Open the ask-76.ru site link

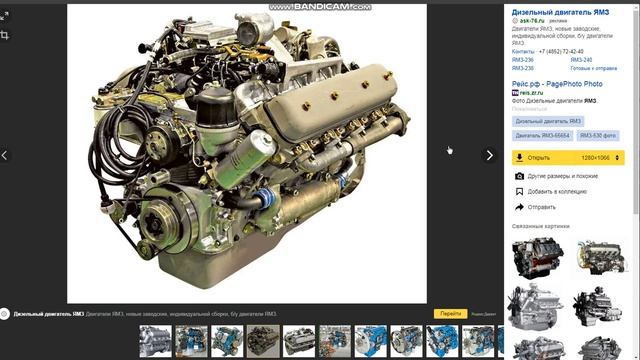[x=532, y=20]
